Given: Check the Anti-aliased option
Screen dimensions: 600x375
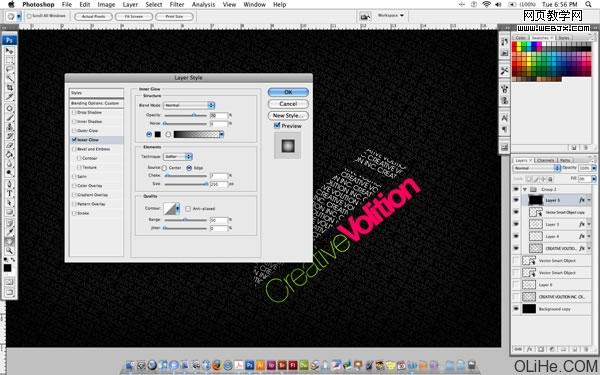Looking at the screenshot, I should pyautogui.click(x=188, y=209).
